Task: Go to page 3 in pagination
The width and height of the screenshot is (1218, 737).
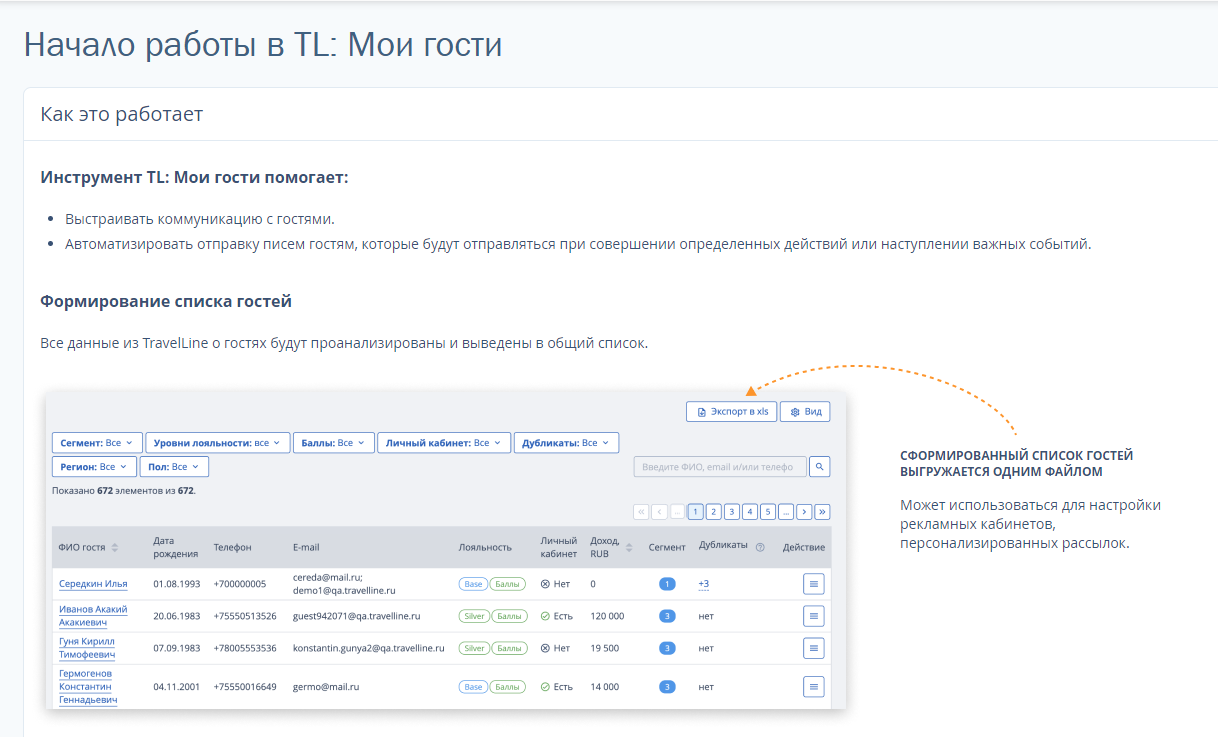Action: point(732,512)
